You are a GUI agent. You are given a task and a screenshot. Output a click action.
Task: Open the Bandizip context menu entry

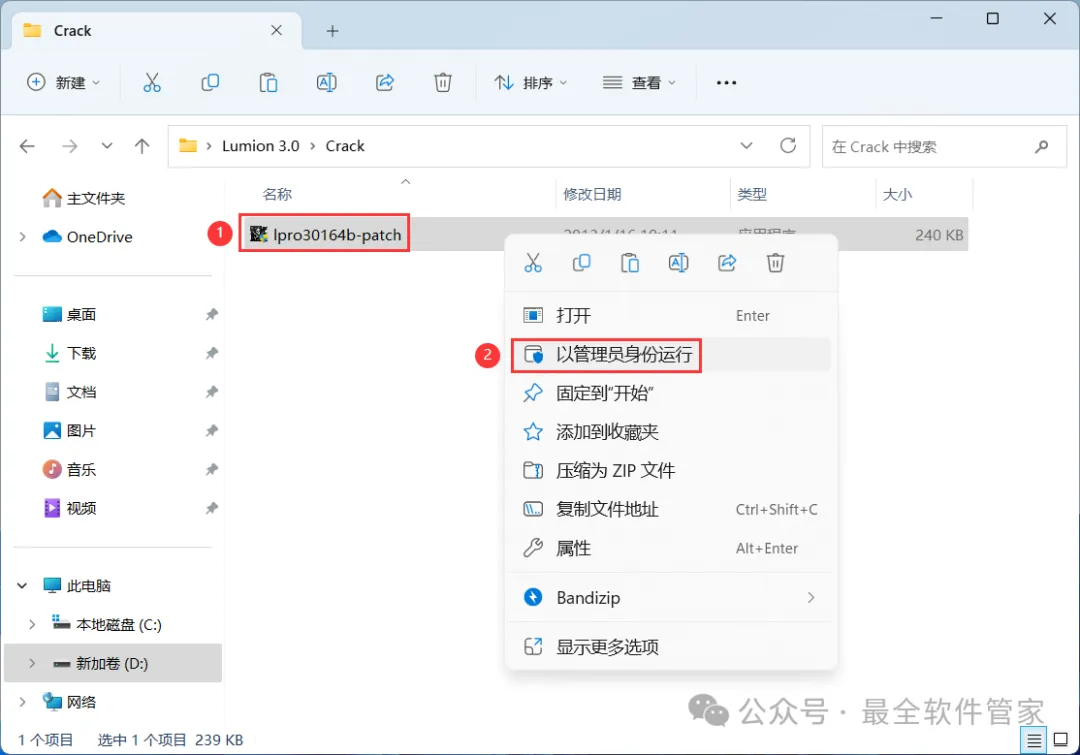[x=671, y=597]
